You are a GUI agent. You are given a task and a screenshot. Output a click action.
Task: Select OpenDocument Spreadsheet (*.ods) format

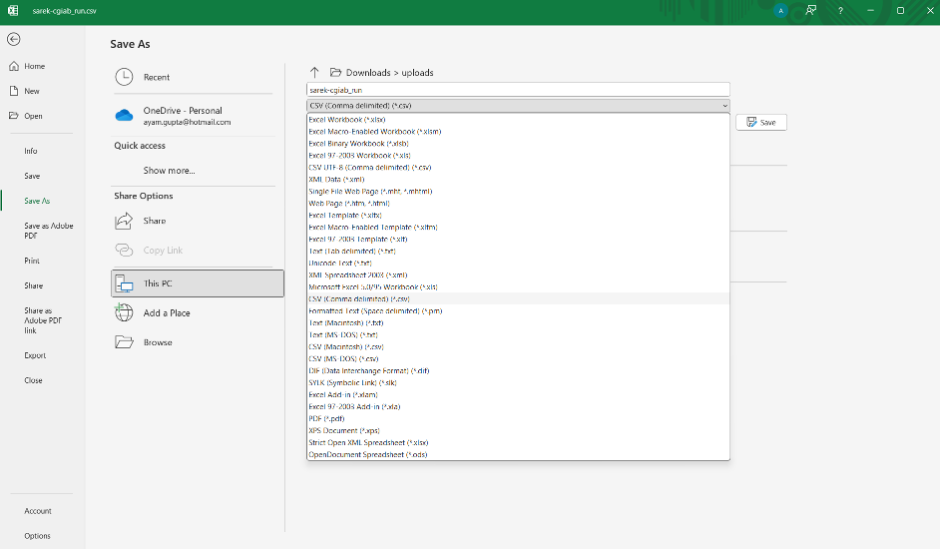[x=368, y=455]
